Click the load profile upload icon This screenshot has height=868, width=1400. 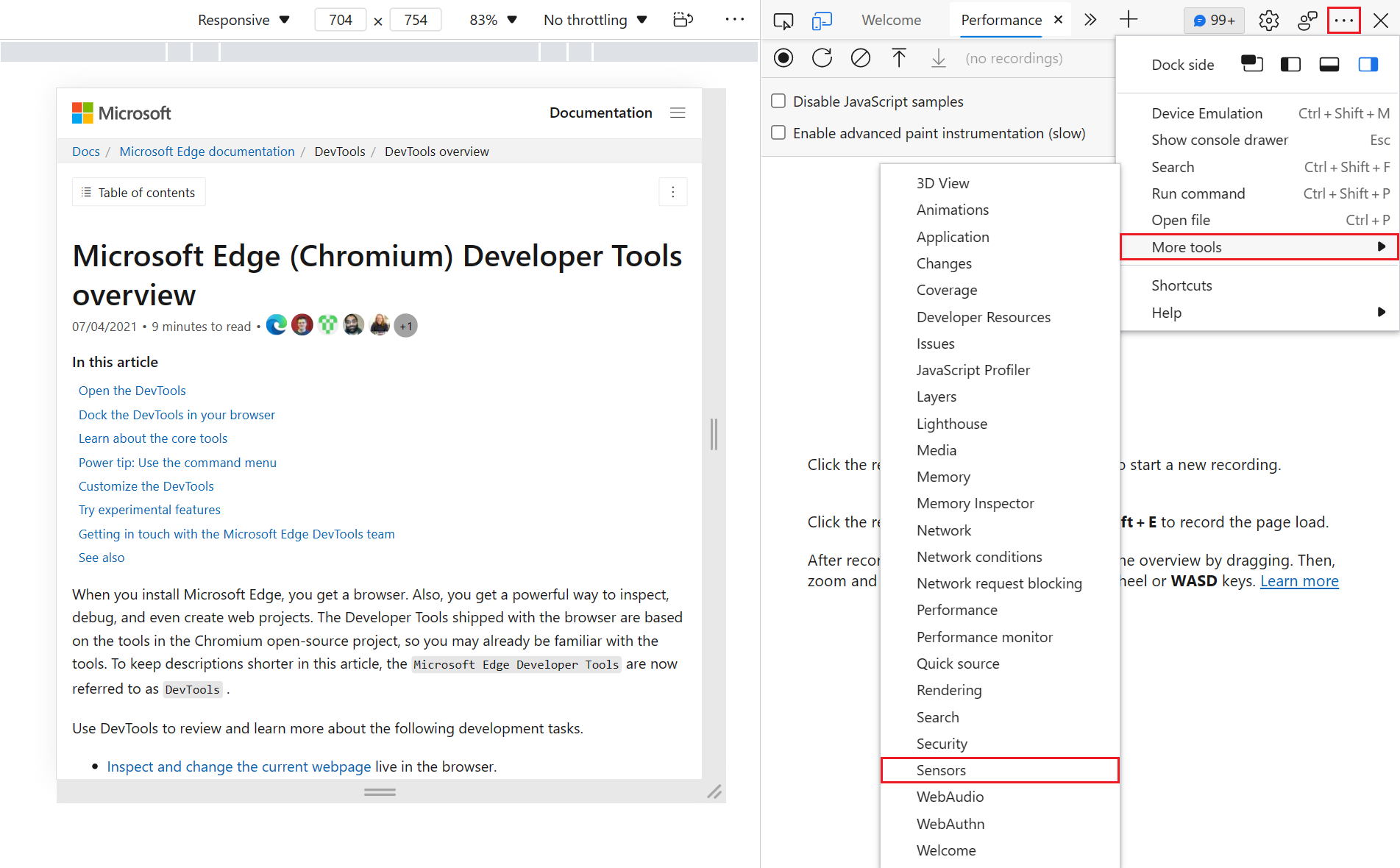pyautogui.click(x=899, y=58)
